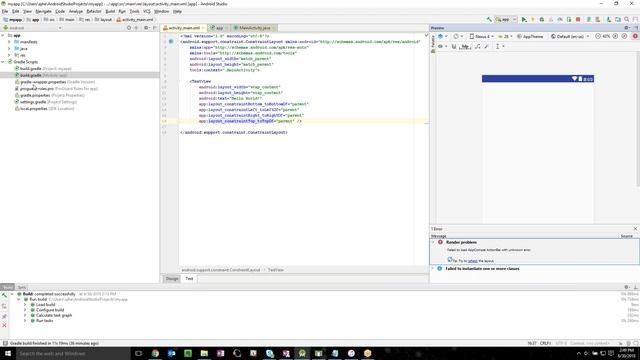Screen dimensions: 640x360
Task: Open Project panel settings gear icon
Action: (146, 28)
